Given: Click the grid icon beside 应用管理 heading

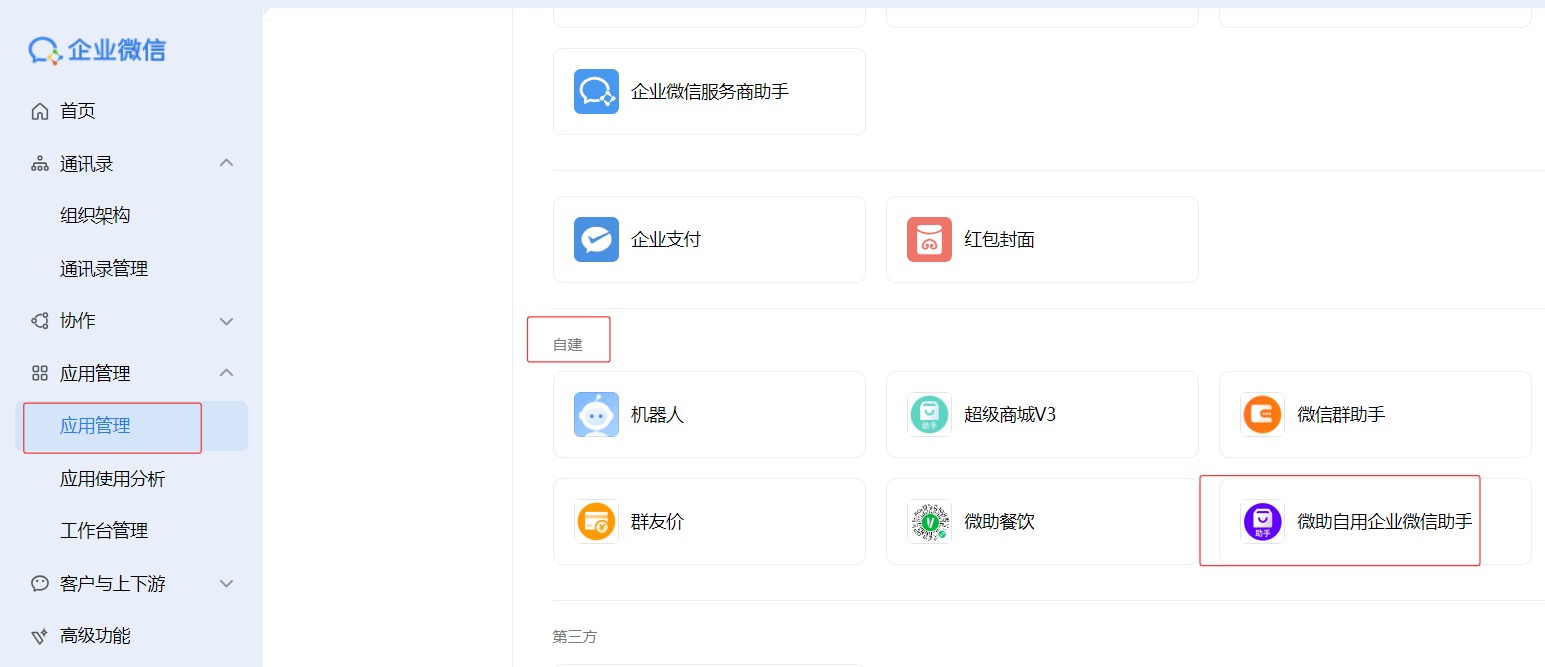Looking at the screenshot, I should 40,373.
